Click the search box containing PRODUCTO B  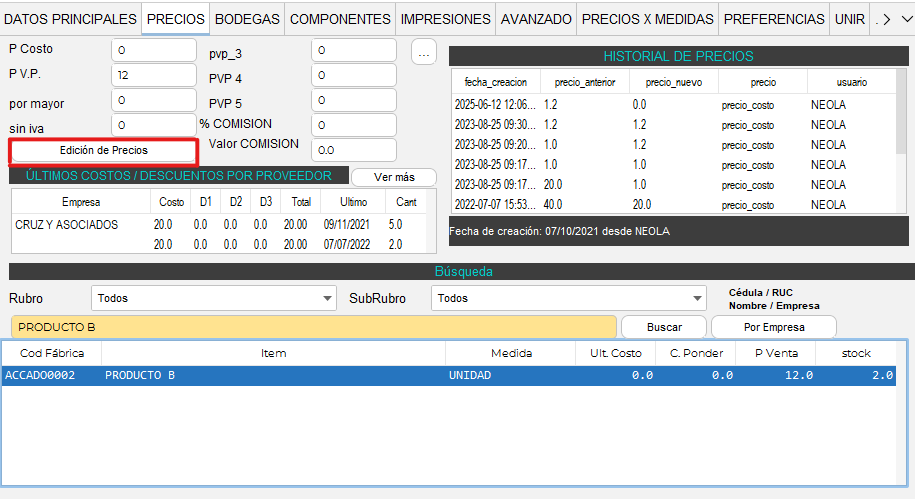click(313, 327)
